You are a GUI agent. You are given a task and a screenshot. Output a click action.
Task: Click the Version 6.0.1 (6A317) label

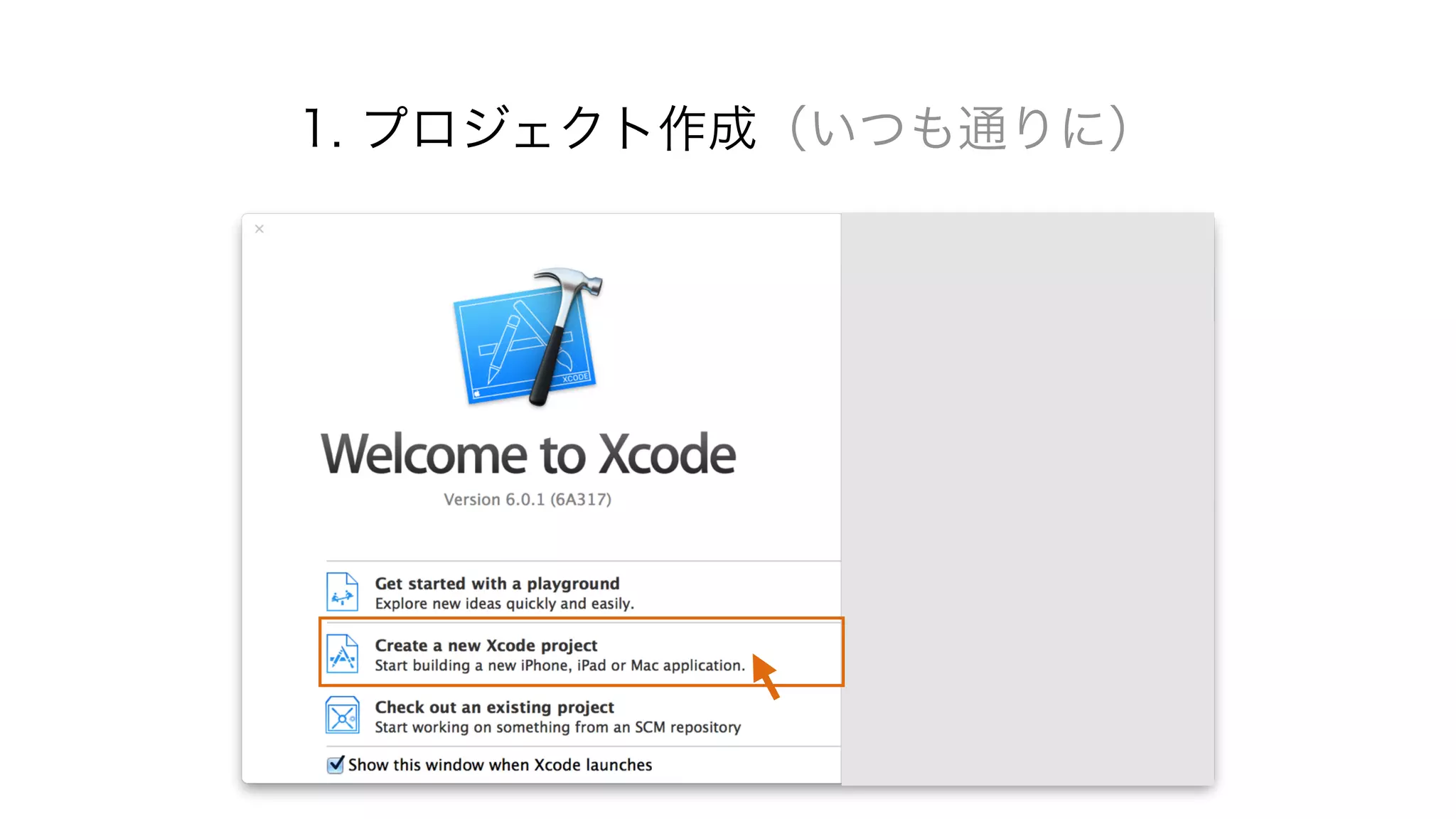pos(528,500)
